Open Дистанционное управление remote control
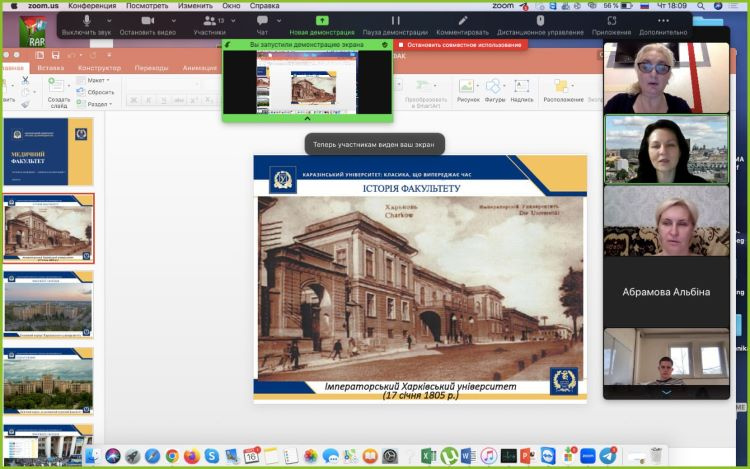This screenshot has height=469, width=750. point(540,25)
